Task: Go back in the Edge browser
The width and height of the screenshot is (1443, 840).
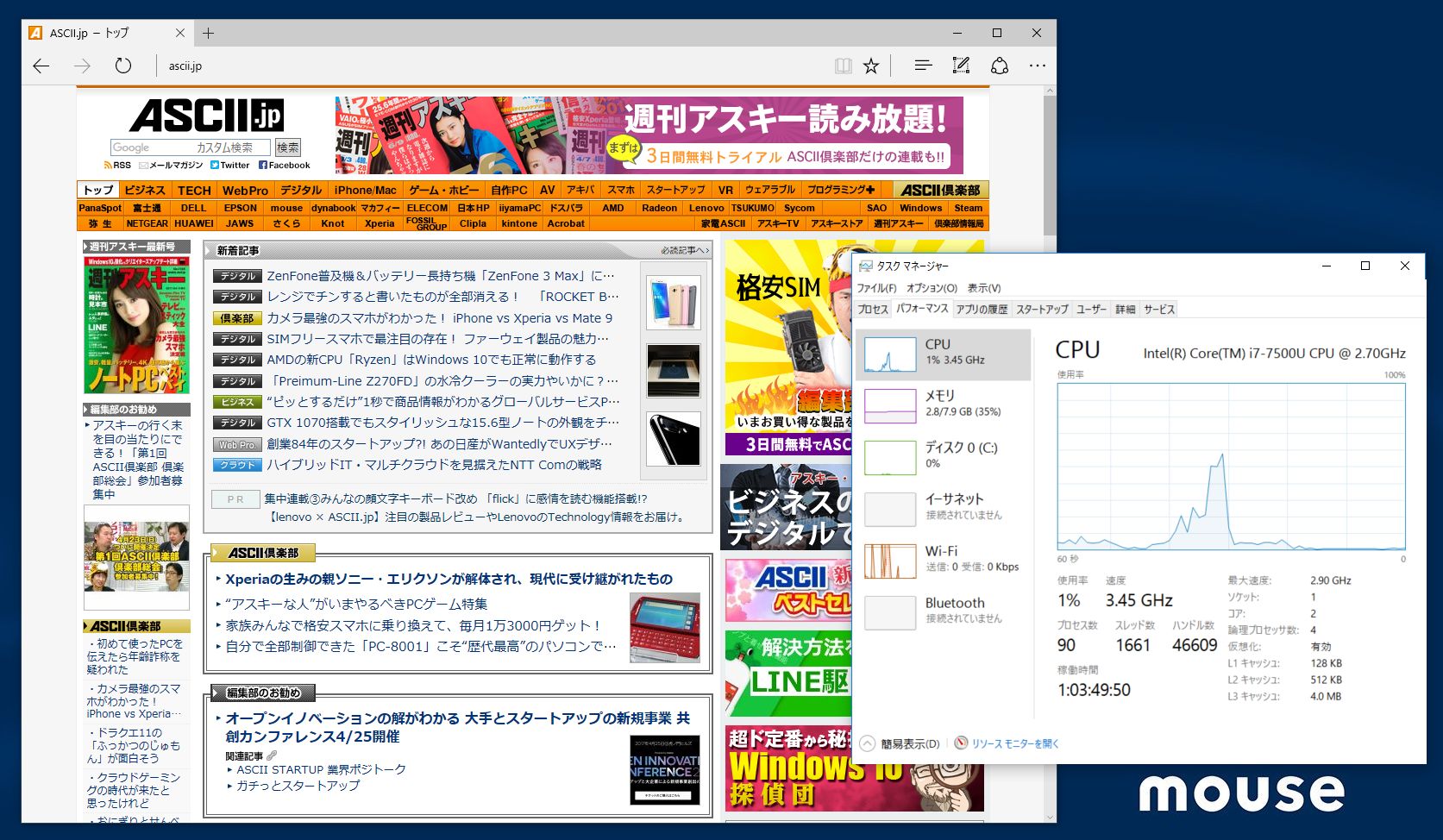Action: click(41, 66)
